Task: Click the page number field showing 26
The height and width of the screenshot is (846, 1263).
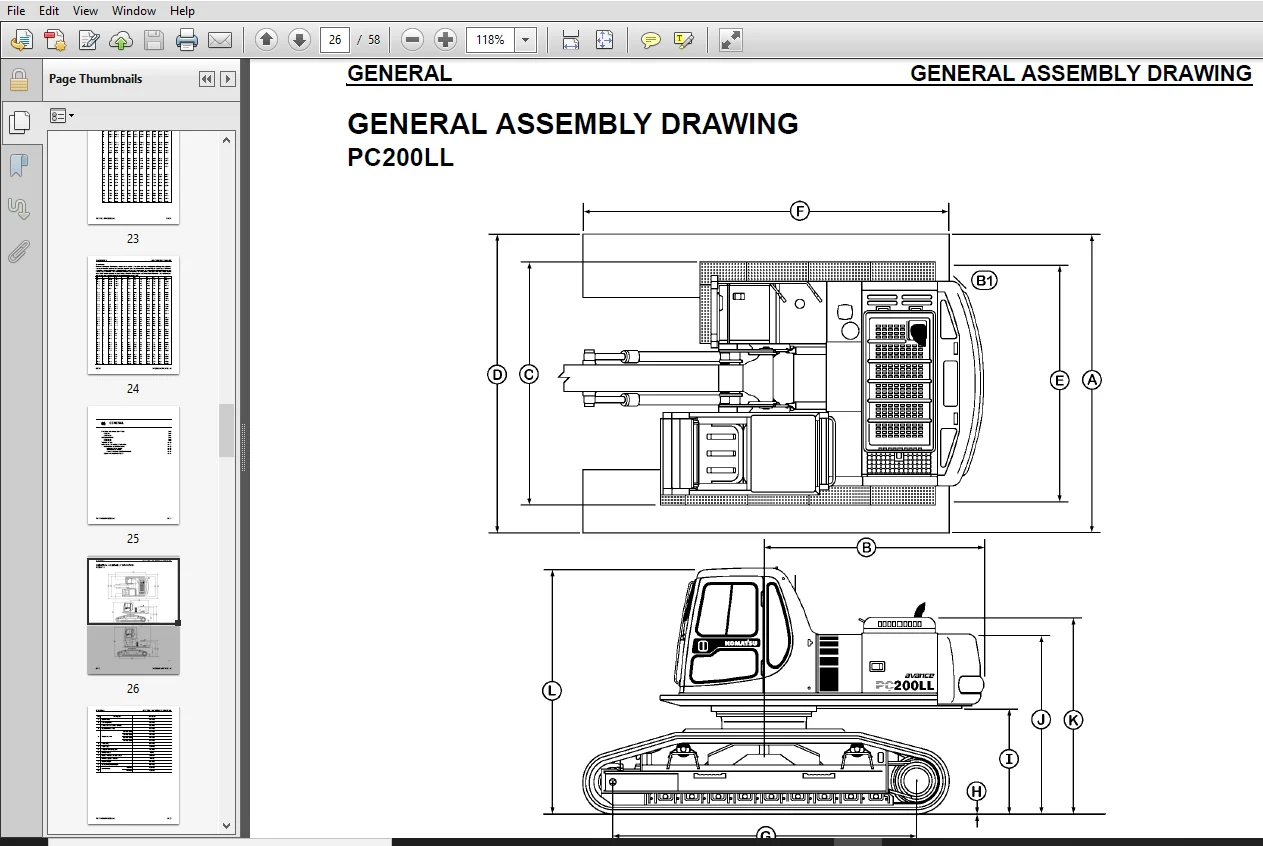Action: click(335, 40)
